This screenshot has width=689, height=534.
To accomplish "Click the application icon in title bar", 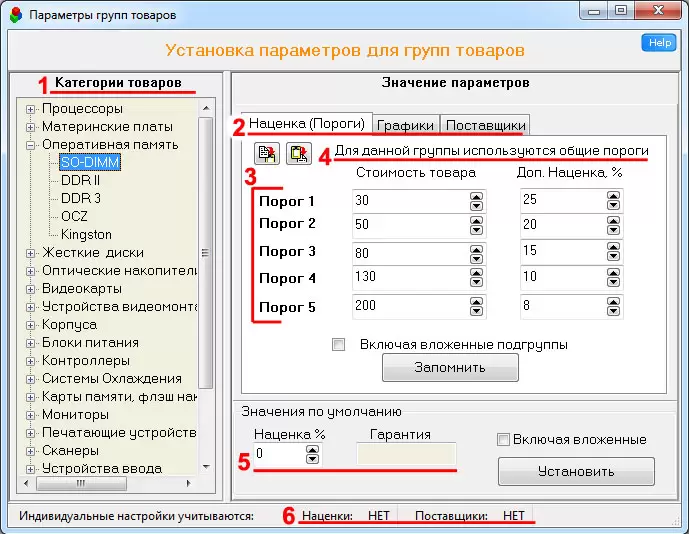I will click(x=14, y=13).
